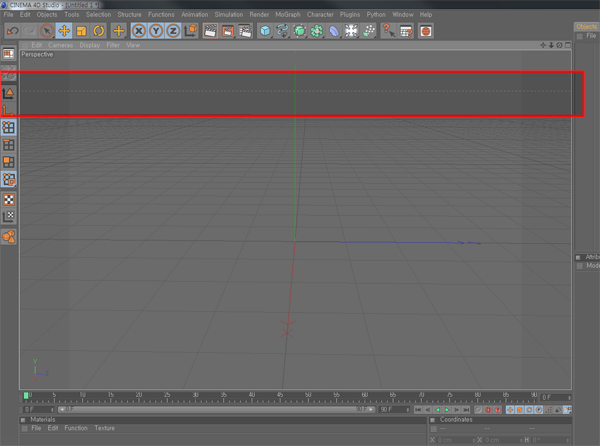The image size is (600, 446).
Task: Select the checkerboard Texture mode
Action: (x=8, y=199)
